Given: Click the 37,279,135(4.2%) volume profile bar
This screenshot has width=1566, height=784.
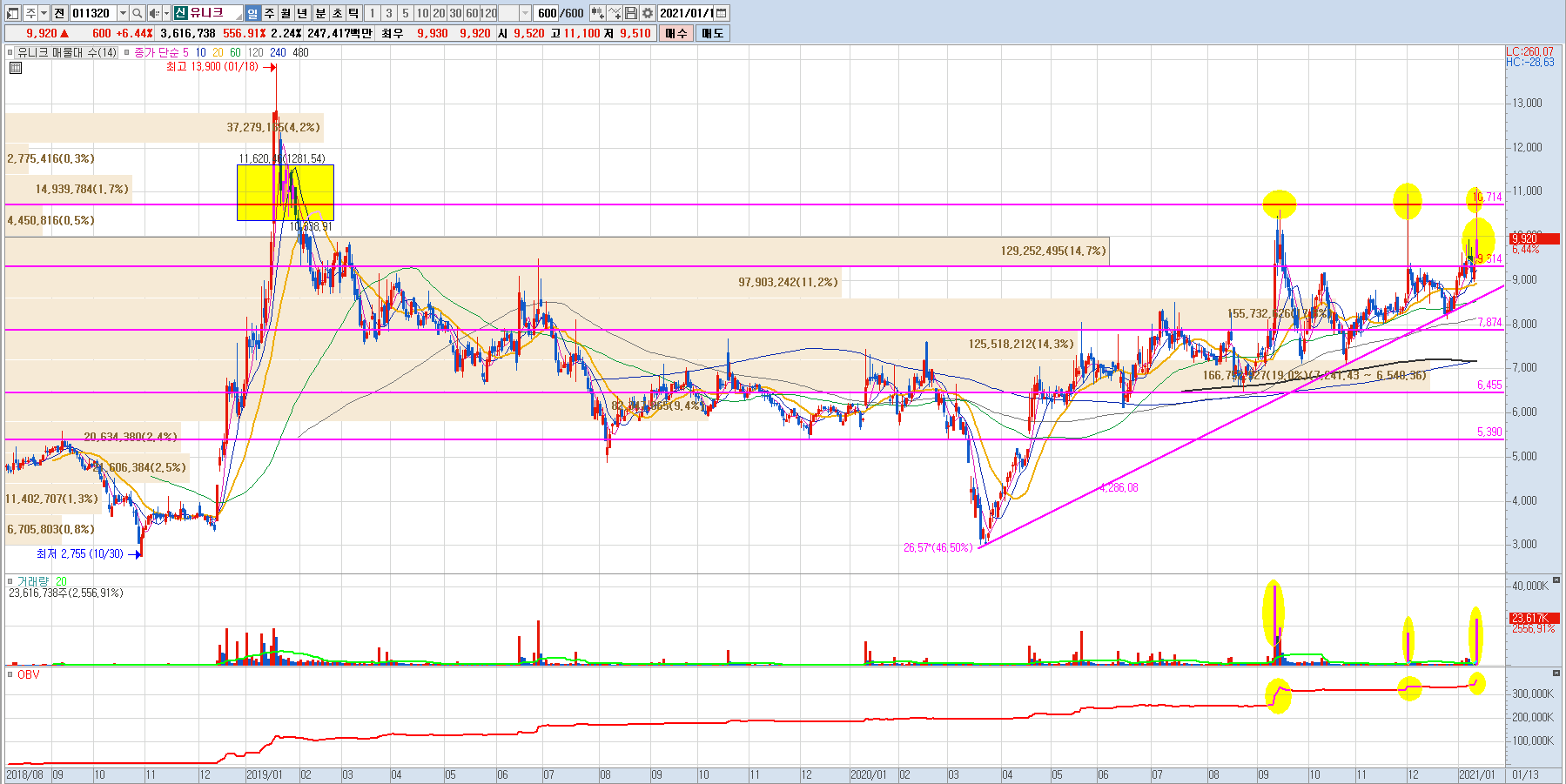Looking at the screenshot, I should (165, 127).
